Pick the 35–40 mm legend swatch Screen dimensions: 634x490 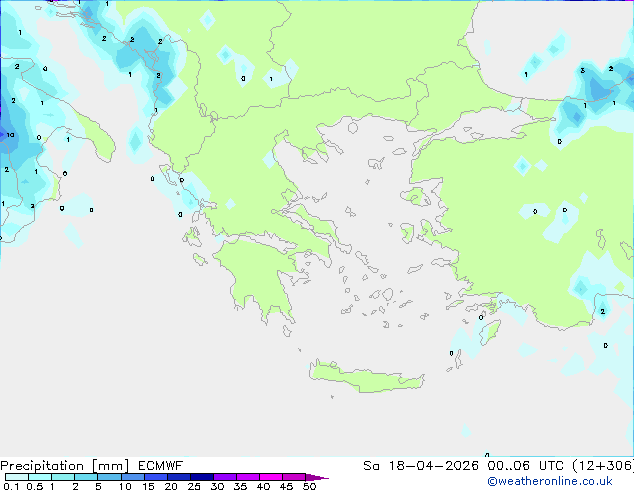pos(247,477)
